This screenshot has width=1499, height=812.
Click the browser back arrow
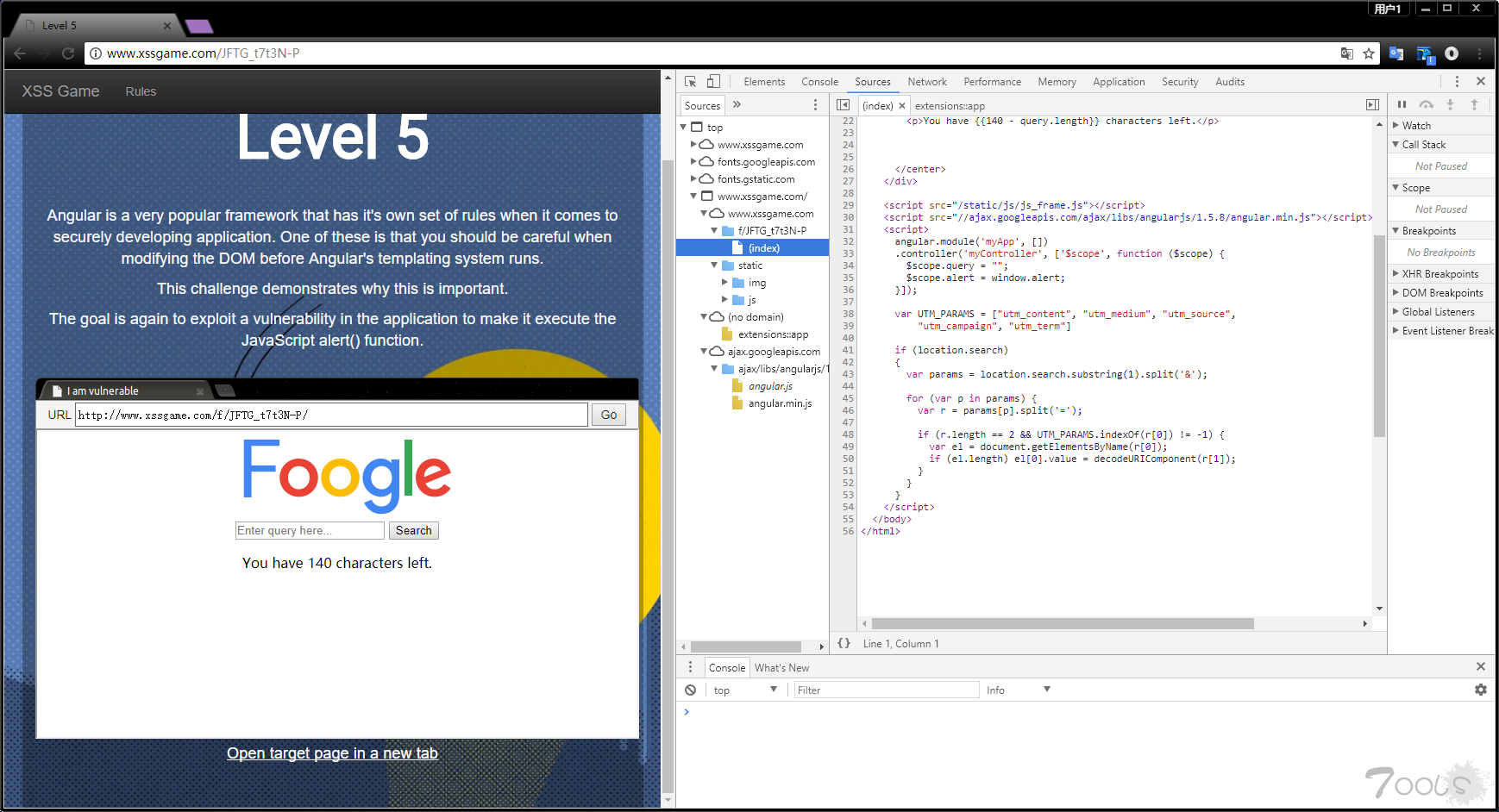[20, 53]
